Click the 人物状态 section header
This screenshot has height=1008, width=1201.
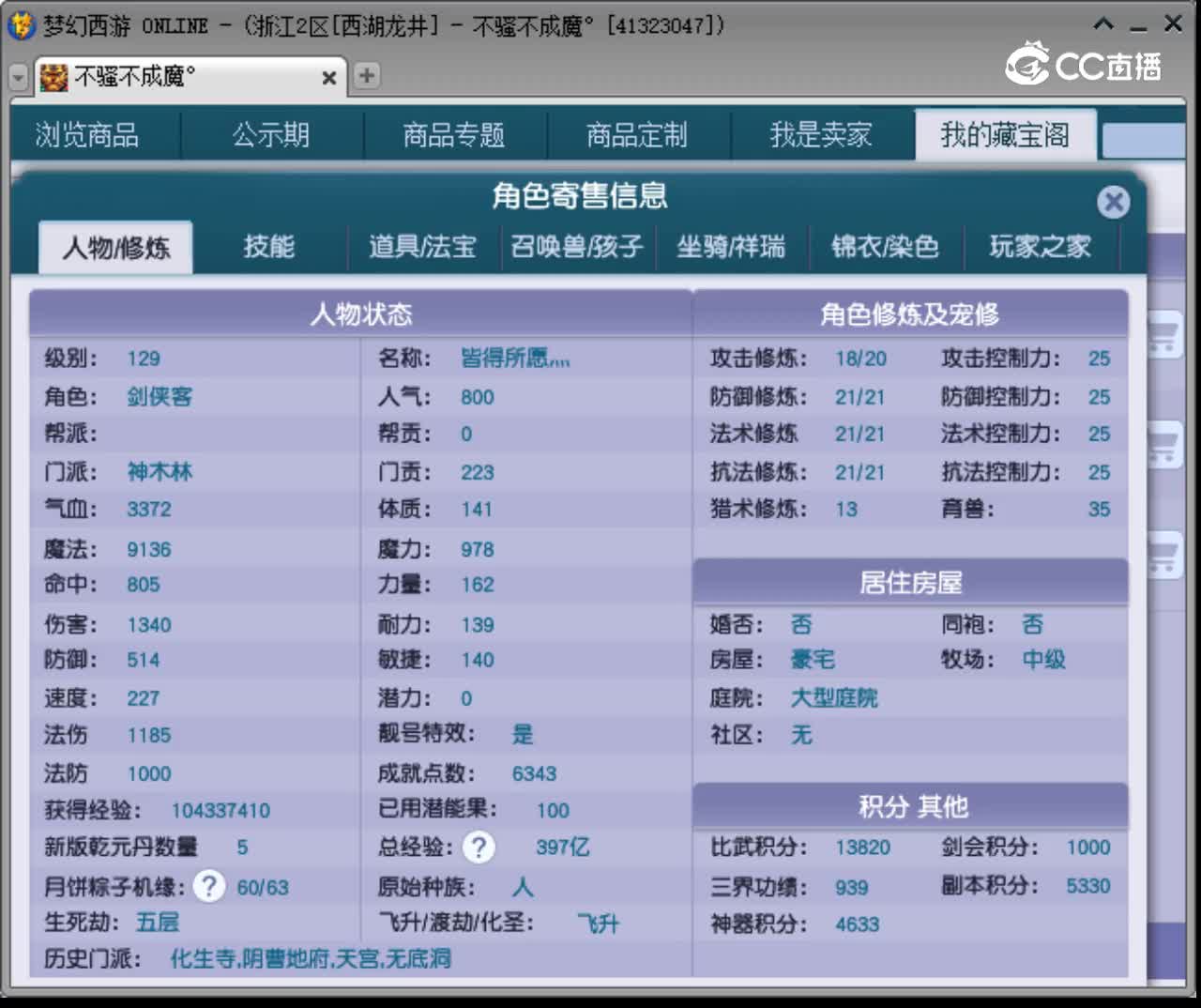361,314
